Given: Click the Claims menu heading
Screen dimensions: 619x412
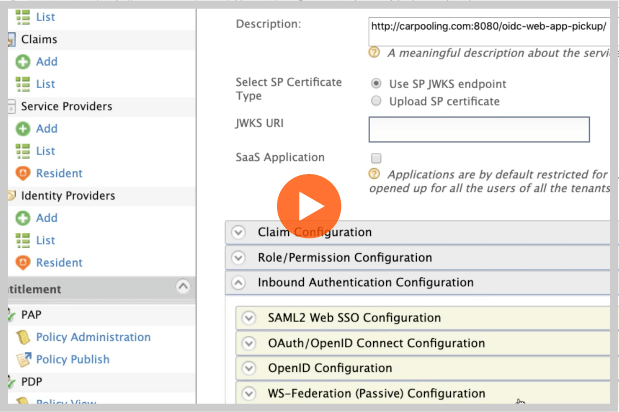Looking at the screenshot, I should point(39,39).
